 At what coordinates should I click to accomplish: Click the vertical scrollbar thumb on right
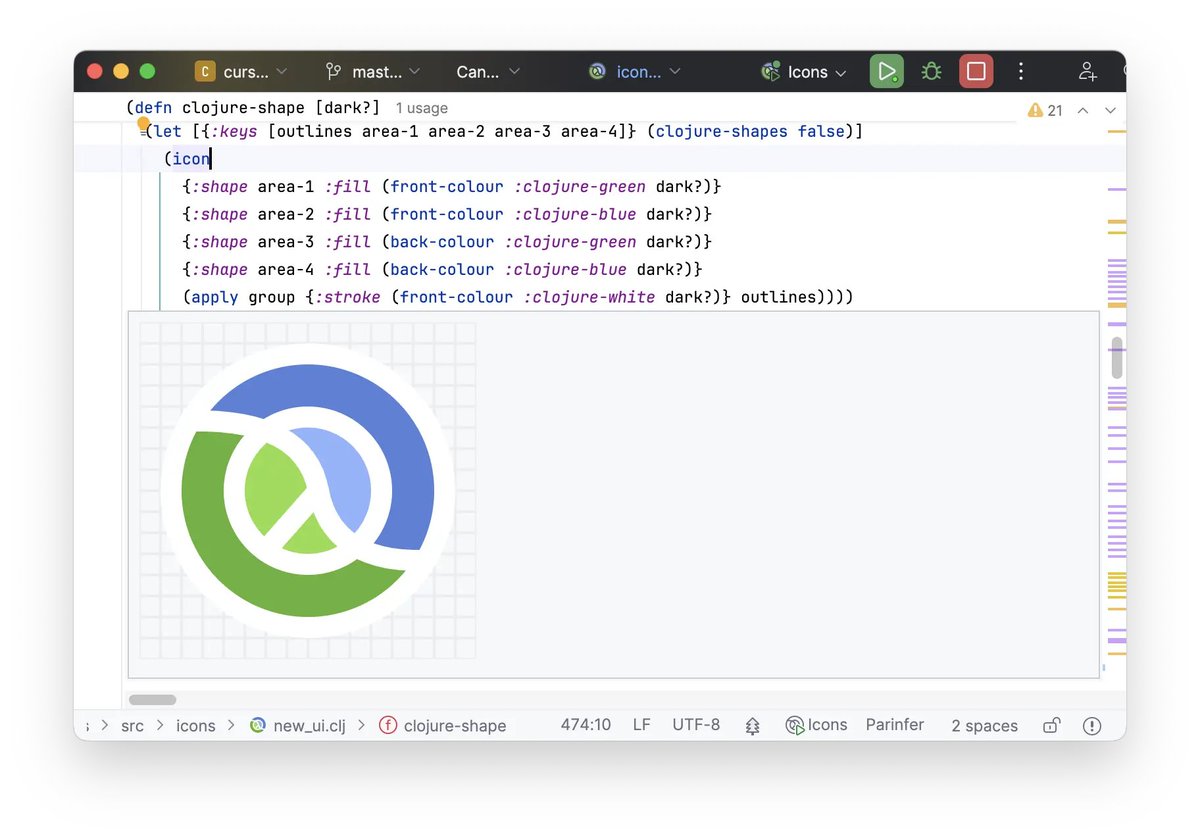pos(1117,357)
